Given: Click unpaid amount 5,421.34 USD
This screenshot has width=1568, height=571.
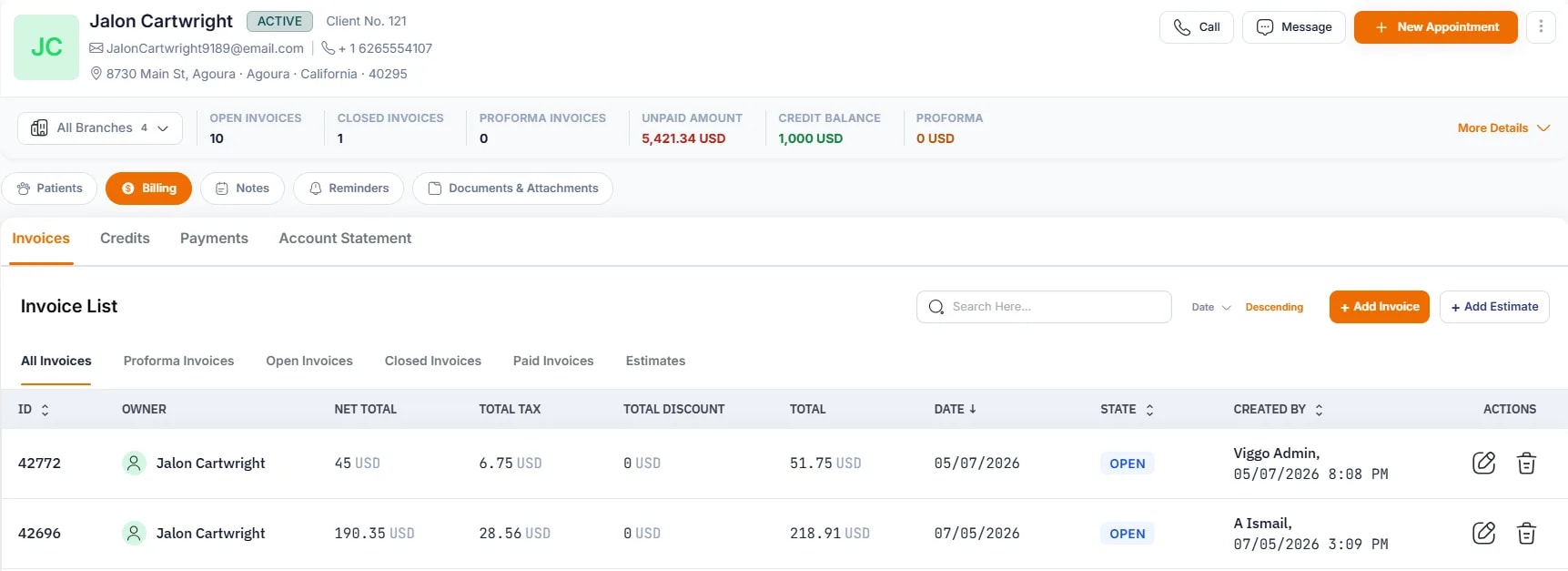Looking at the screenshot, I should pos(683,138).
